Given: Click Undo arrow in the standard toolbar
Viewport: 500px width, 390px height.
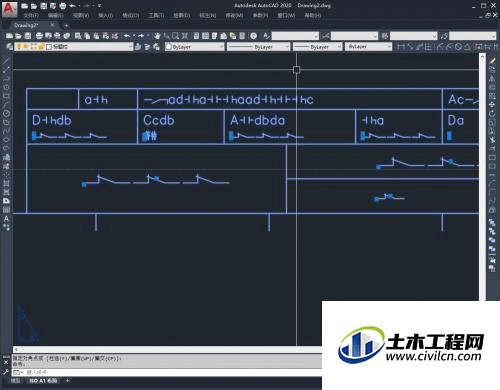Looking at the screenshot, I should click(x=127, y=36).
